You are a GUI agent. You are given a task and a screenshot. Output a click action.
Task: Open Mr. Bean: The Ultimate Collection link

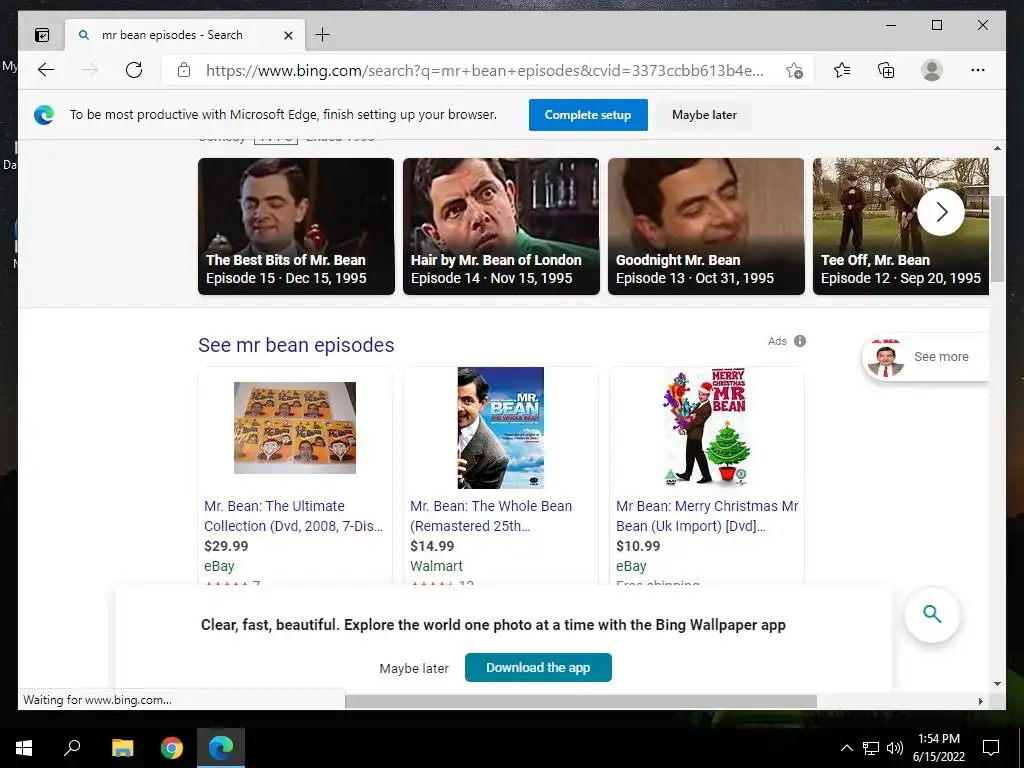(293, 516)
